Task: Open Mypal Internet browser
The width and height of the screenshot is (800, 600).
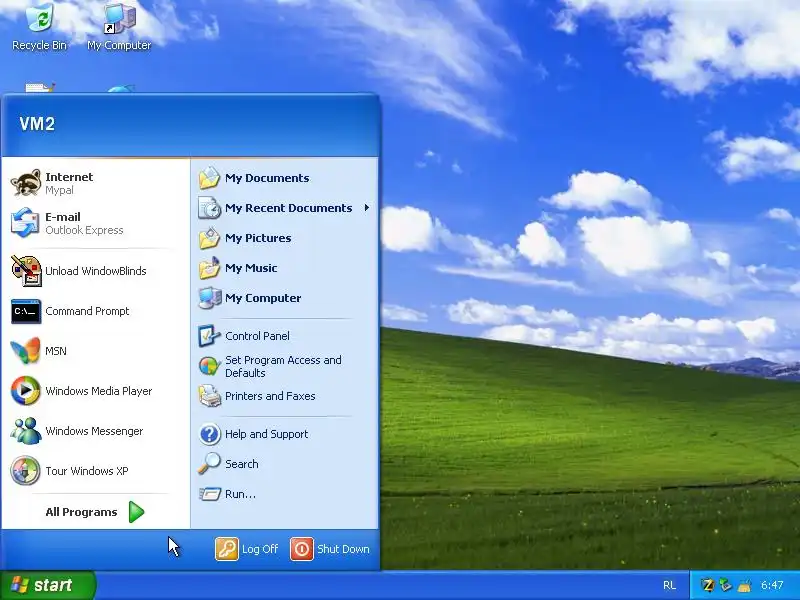Action: pyautogui.click(x=95, y=183)
